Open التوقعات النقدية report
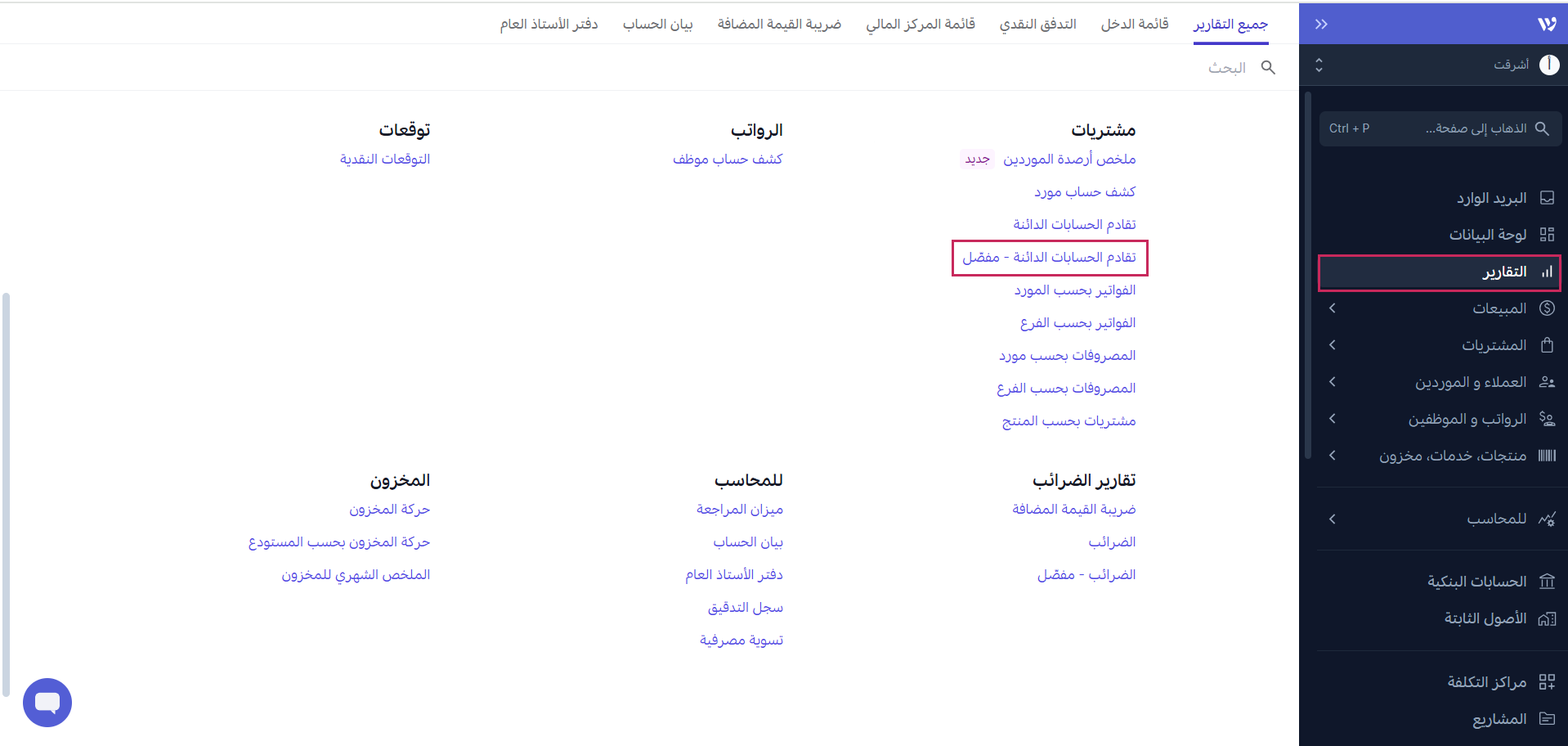Viewport: 1568px width, 746px height. coord(385,160)
